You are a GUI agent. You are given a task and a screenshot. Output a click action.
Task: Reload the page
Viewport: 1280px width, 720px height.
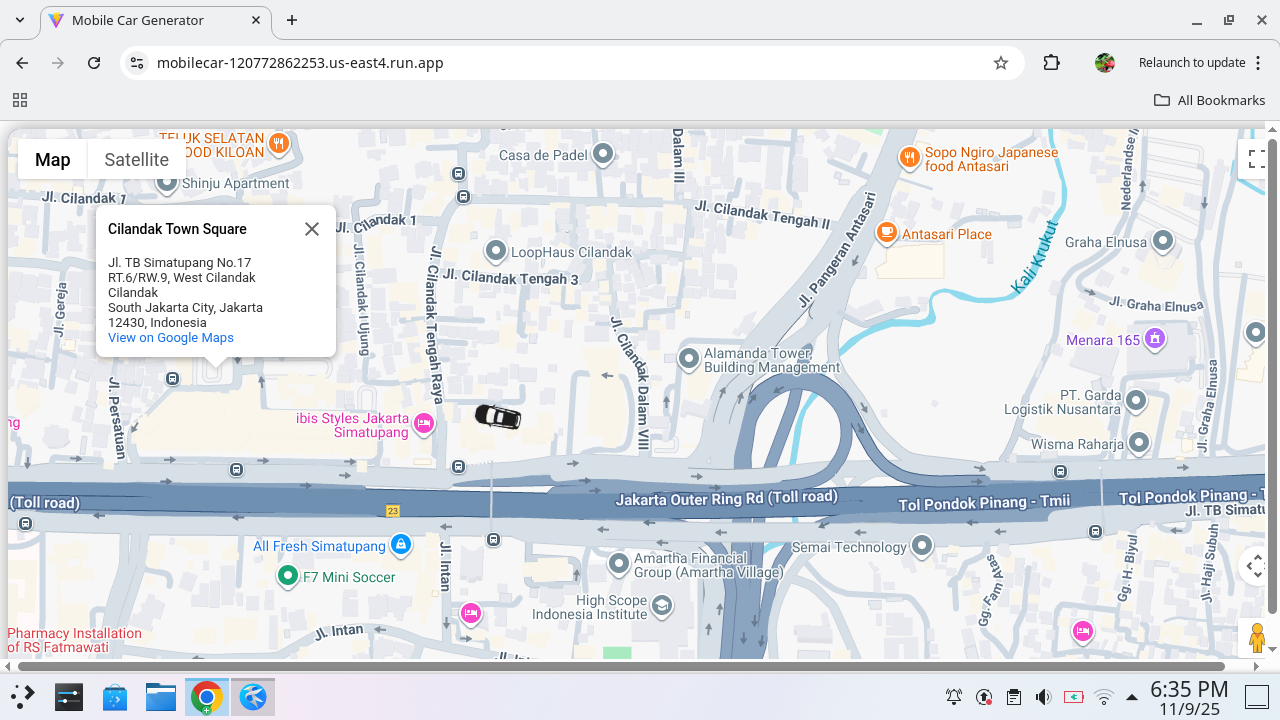click(x=94, y=63)
